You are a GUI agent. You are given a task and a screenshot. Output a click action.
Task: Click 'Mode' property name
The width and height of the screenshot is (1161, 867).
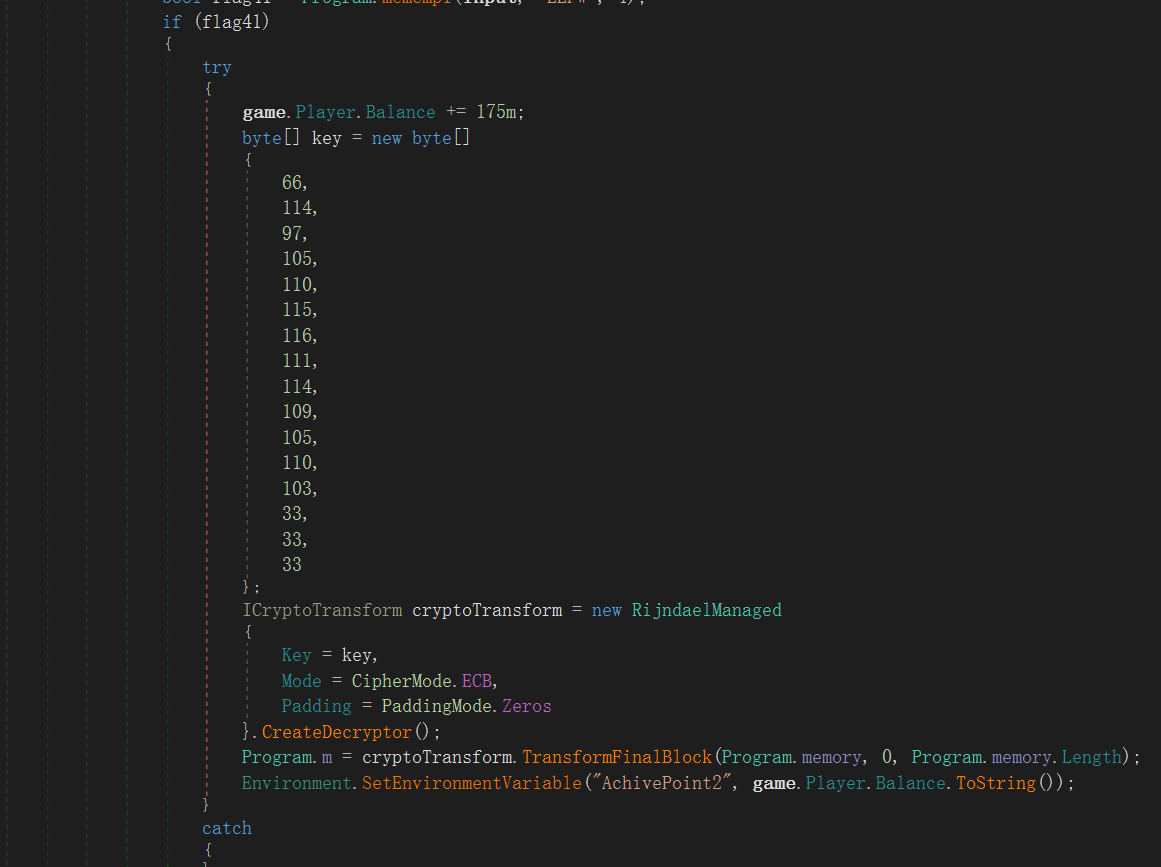[301, 681]
